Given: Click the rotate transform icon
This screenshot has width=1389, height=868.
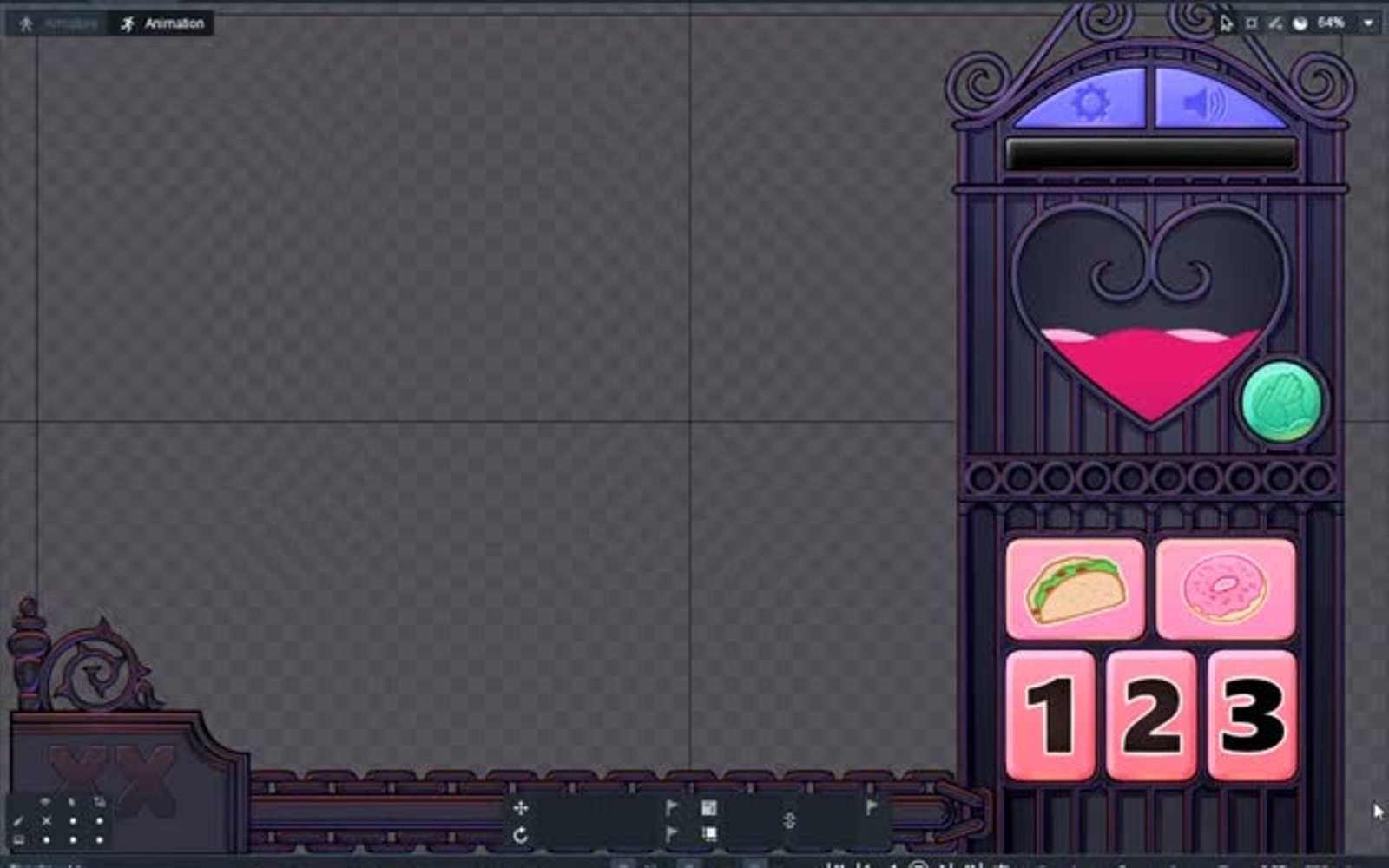Looking at the screenshot, I should [x=521, y=835].
